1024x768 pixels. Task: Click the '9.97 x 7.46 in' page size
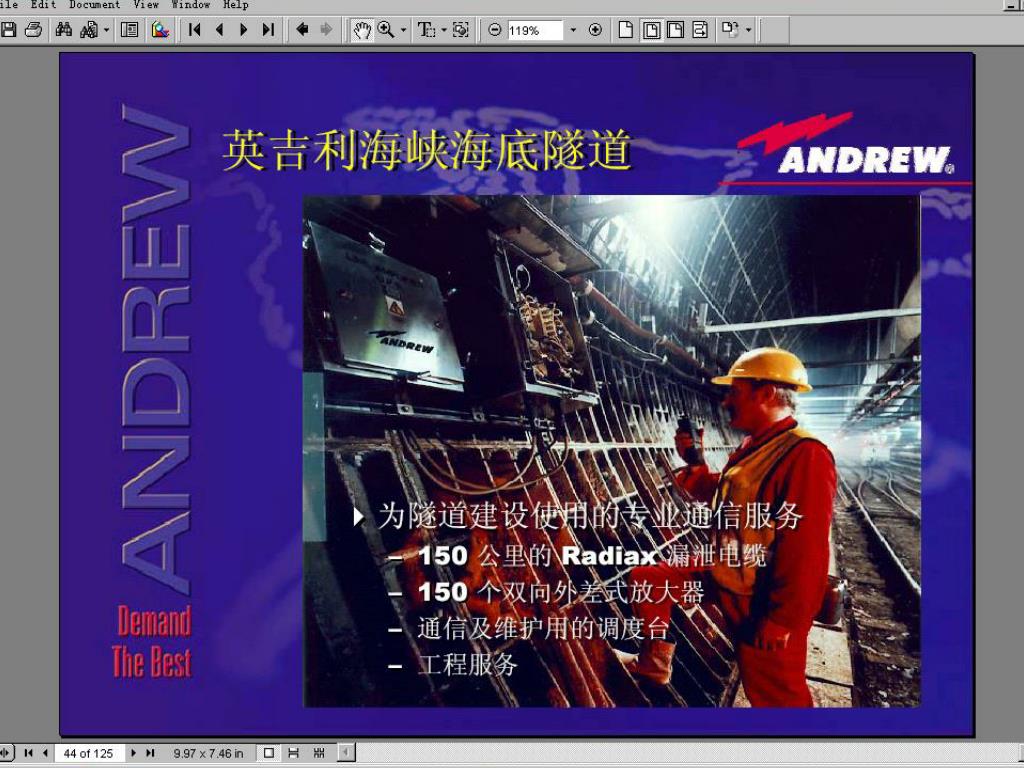point(208,754)
